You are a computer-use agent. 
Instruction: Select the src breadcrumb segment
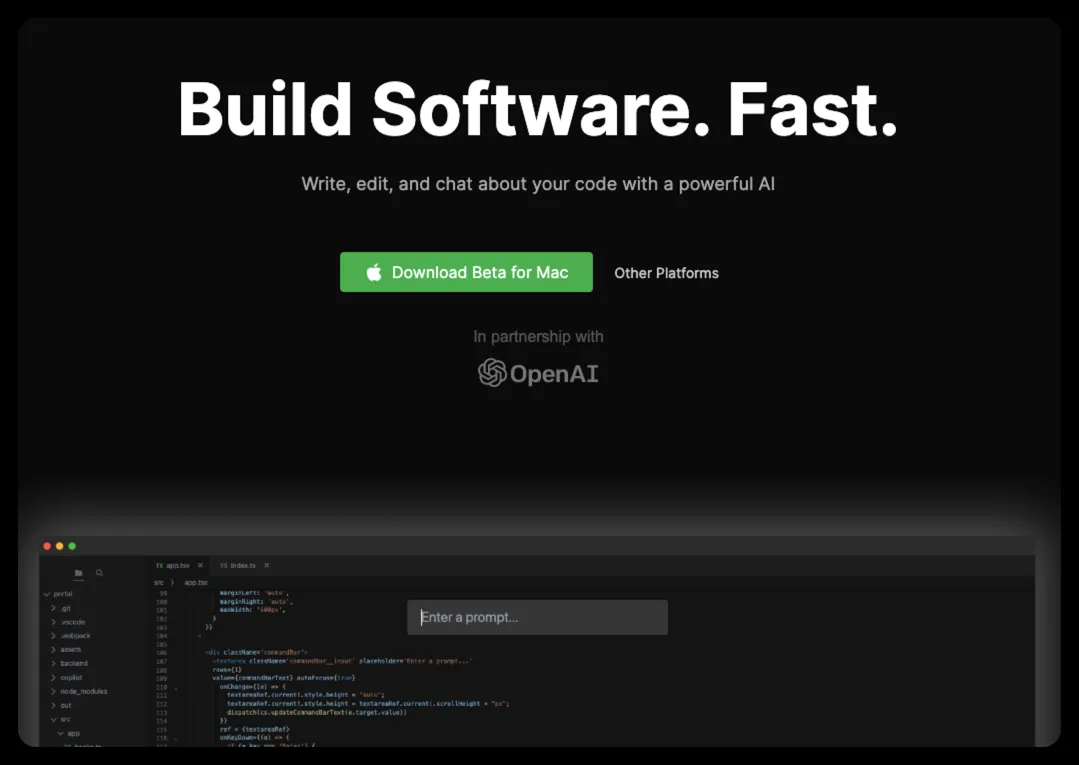click(158, 582)
